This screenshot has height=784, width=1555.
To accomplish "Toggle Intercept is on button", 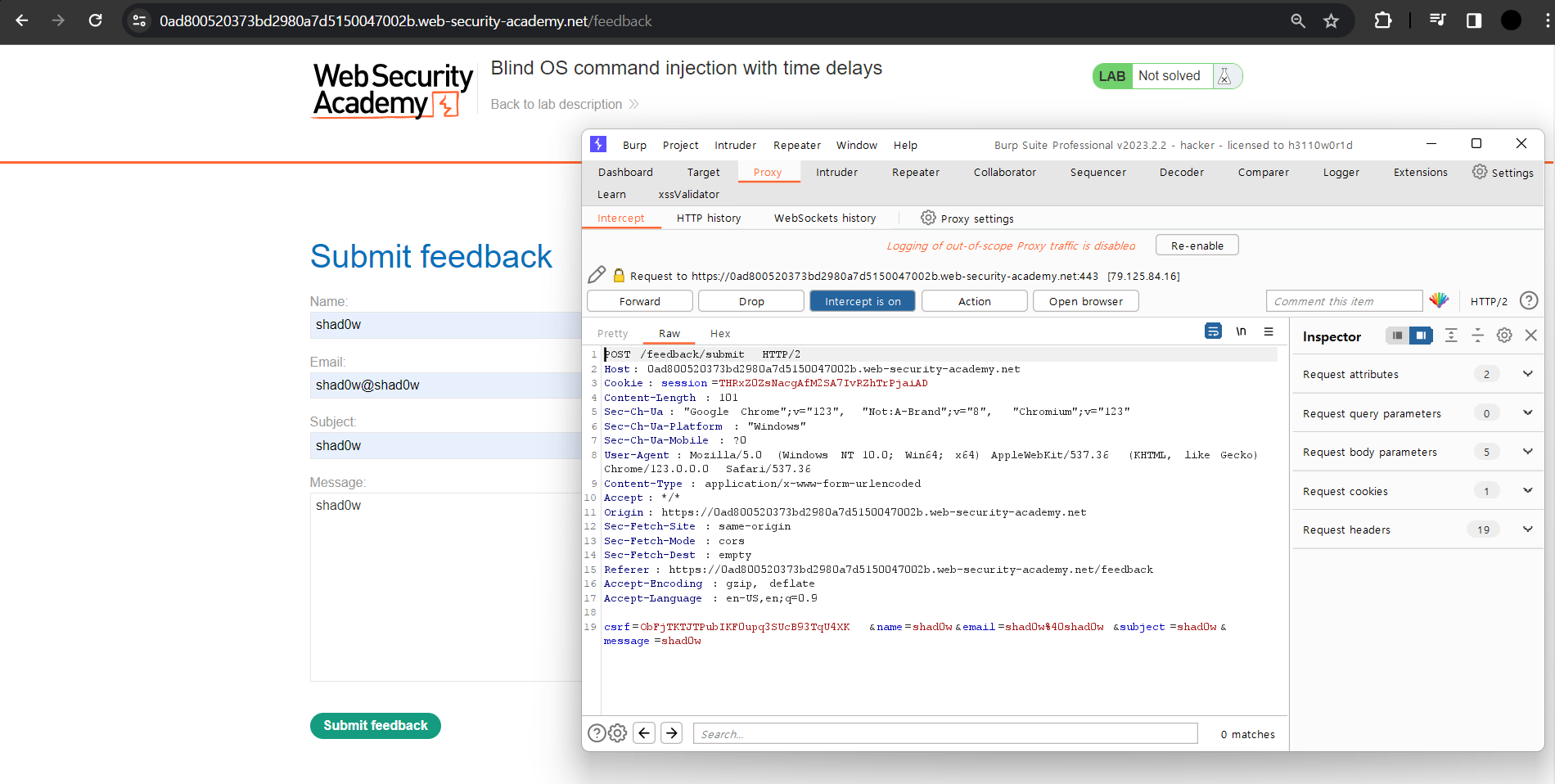I will [863, 301].
